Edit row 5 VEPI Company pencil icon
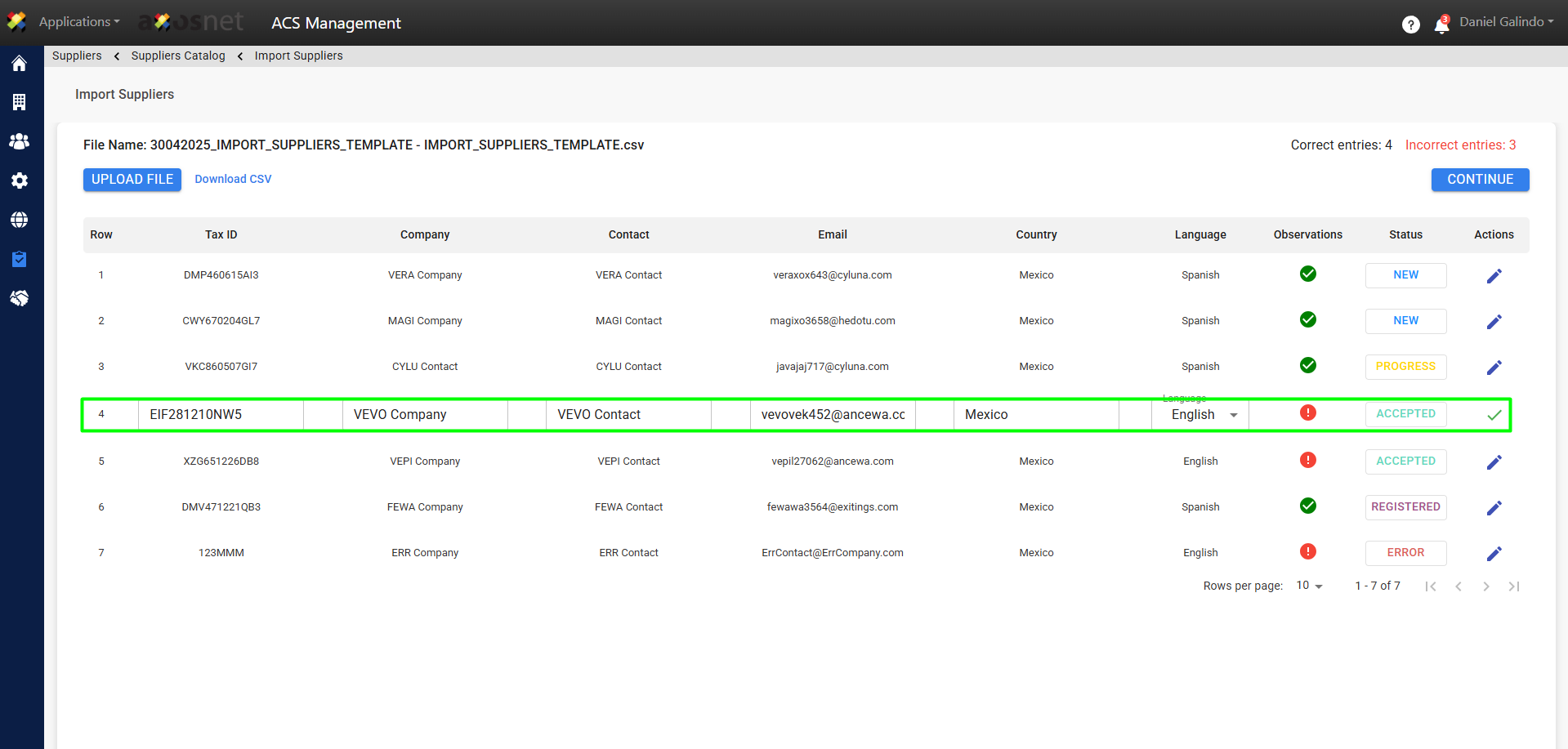 pos(1494,462)
